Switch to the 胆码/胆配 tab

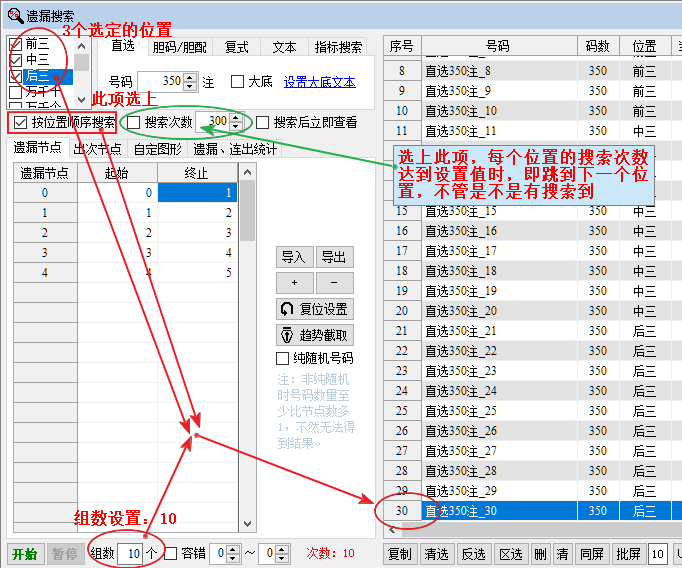pos(179,47)
